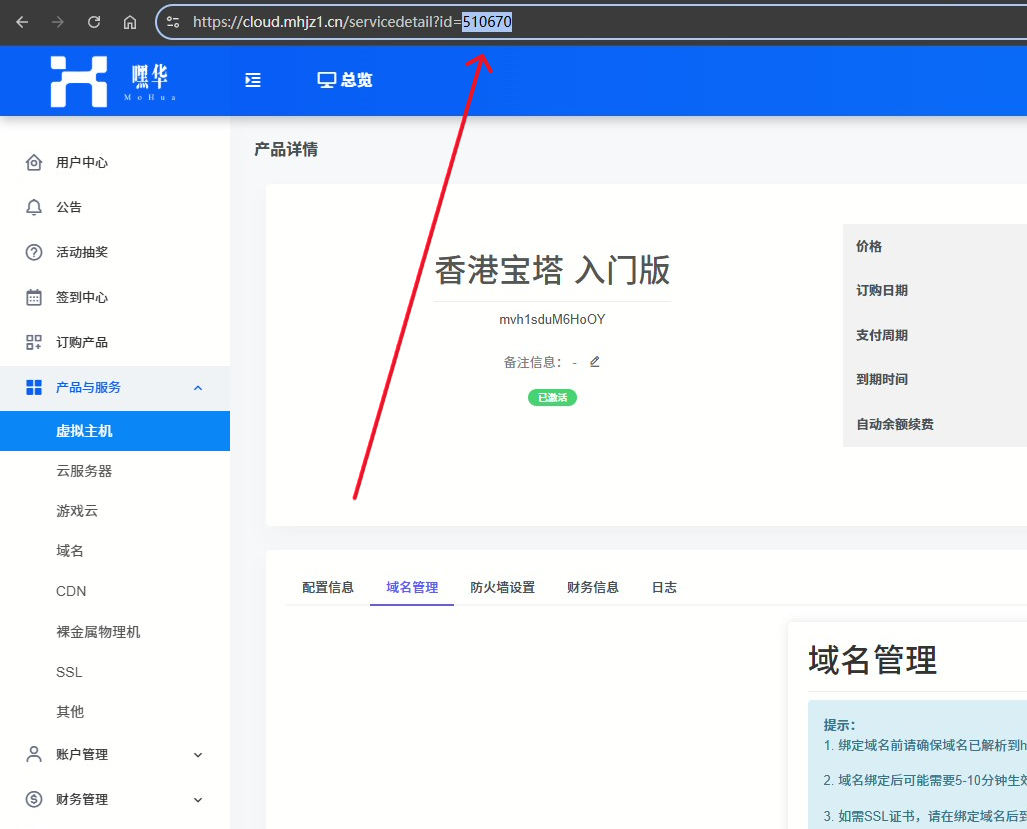Toggle the sidebar collapse menu icon

coord(253,80)
